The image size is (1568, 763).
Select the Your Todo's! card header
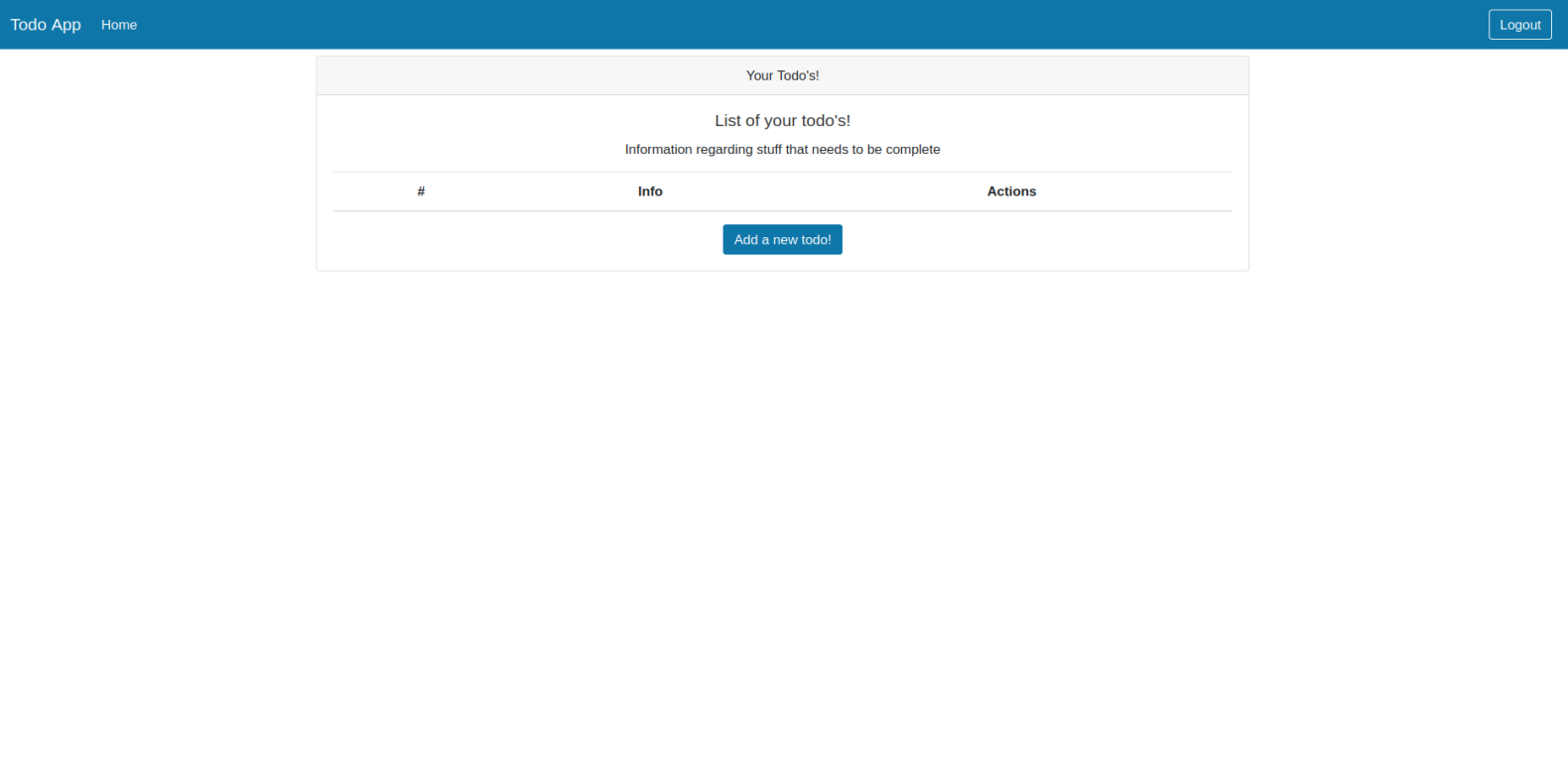coord(782,75)
